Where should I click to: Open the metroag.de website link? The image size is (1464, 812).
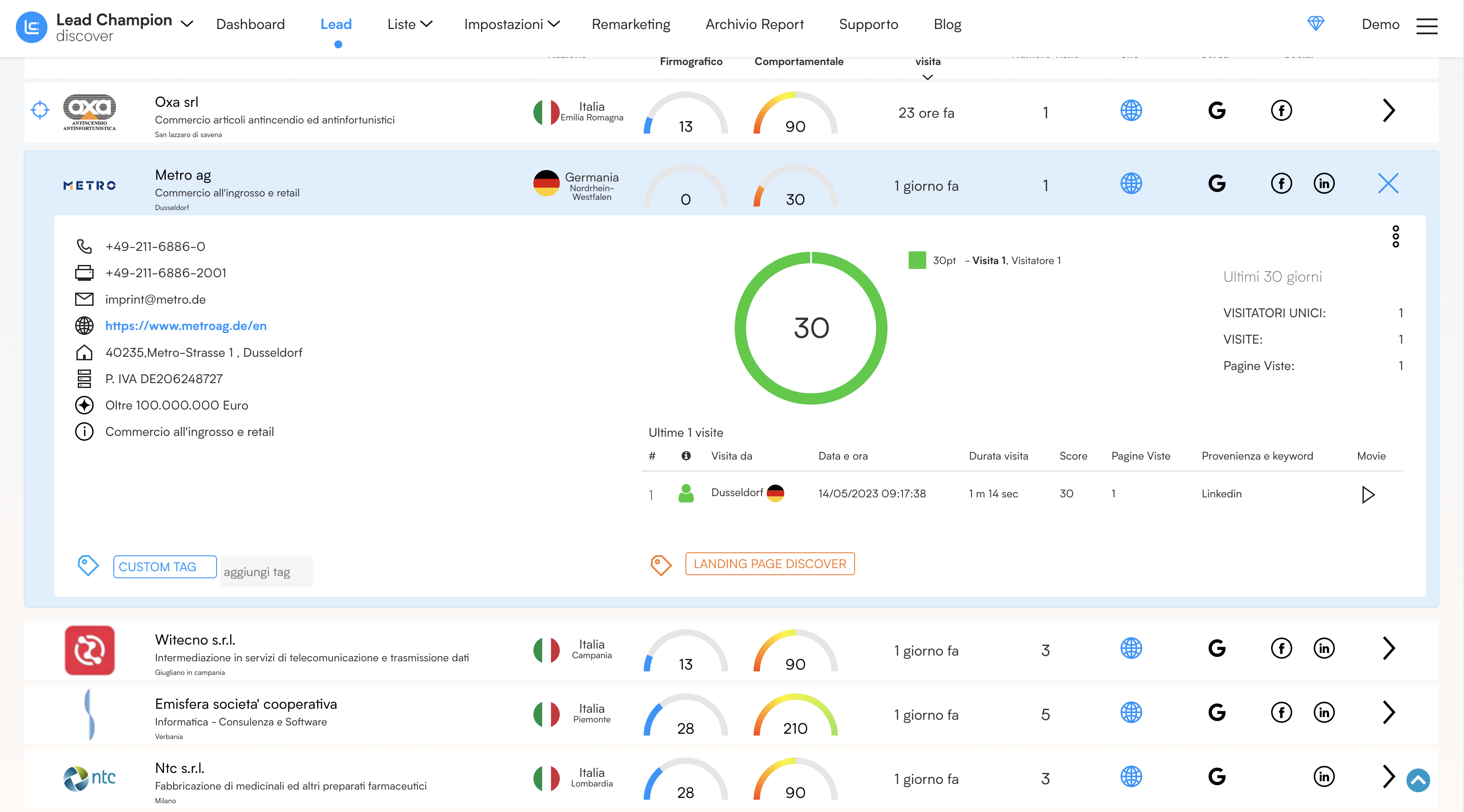(x=185, y=325)
